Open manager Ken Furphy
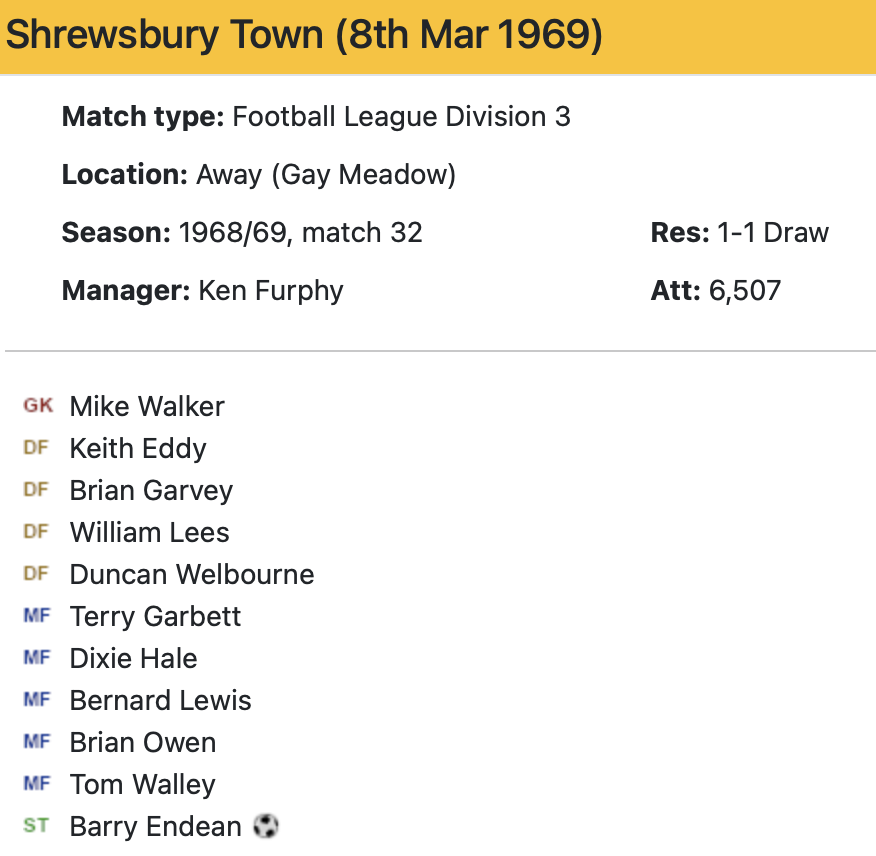 (270, 290)
